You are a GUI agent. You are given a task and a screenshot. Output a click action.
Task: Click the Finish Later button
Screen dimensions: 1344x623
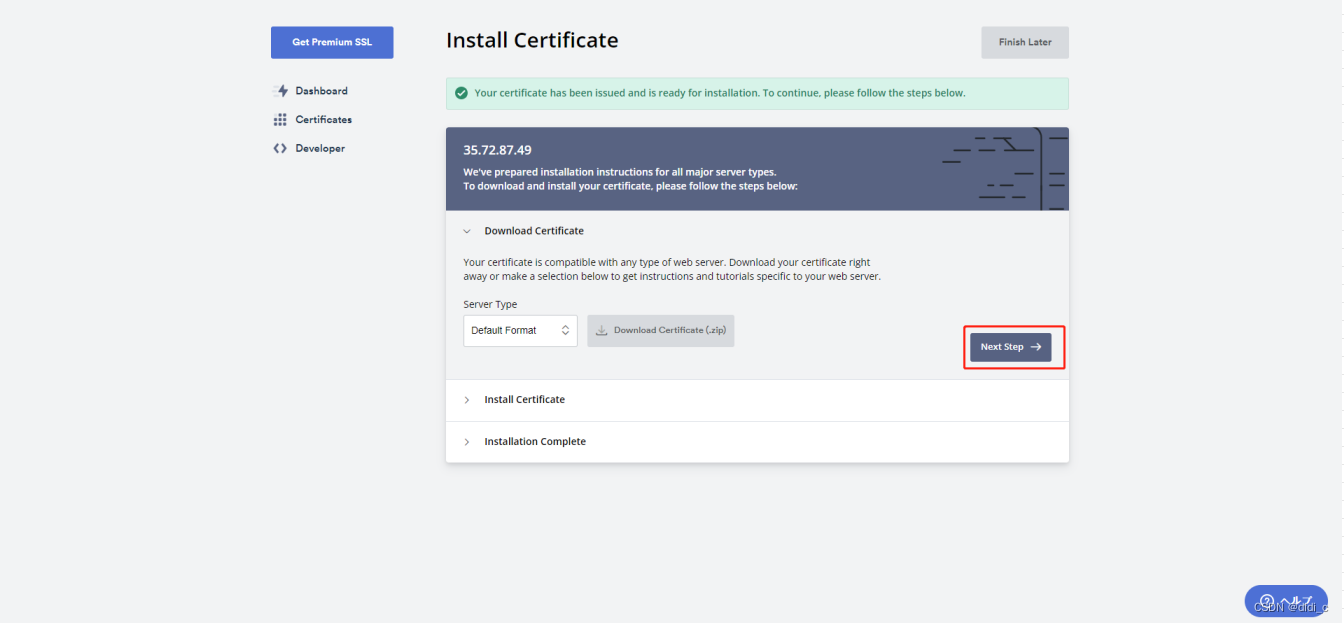point(1025,43)
